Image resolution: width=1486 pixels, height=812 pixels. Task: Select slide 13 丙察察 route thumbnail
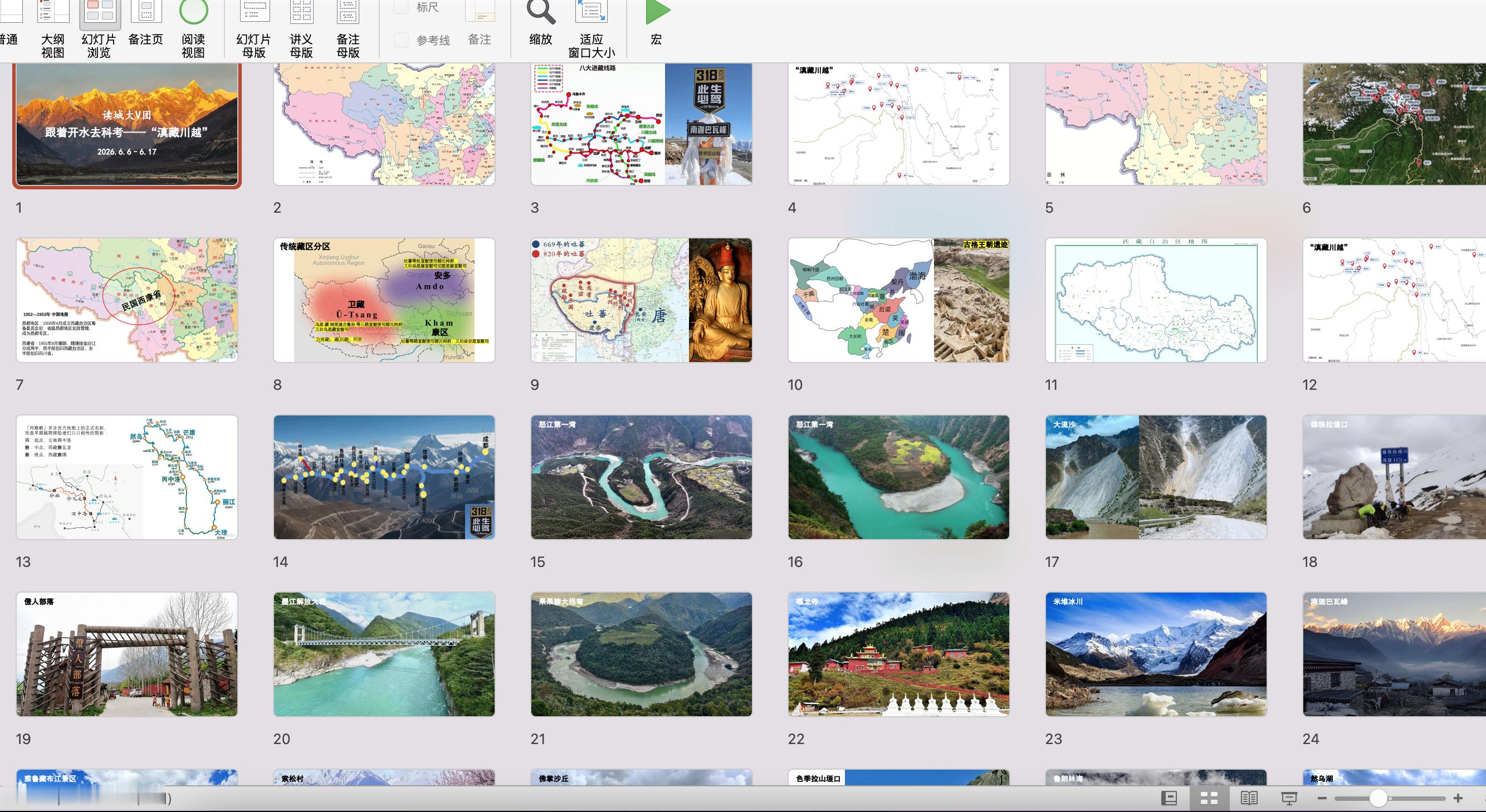(127, 477)
